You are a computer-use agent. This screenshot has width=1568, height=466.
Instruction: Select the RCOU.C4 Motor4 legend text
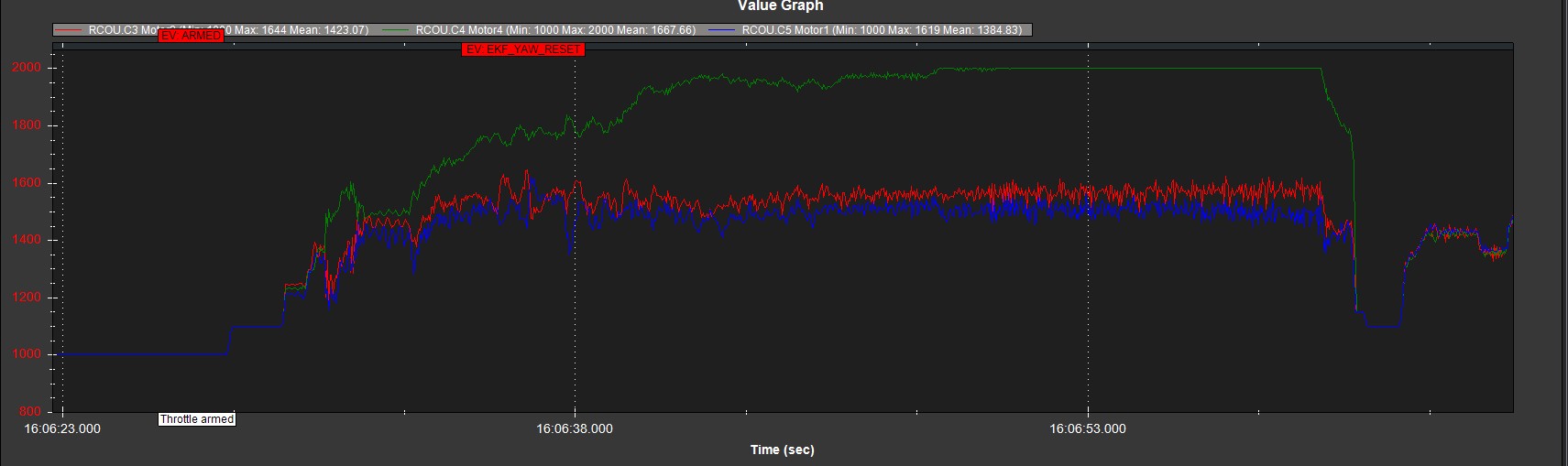(555, 30)
